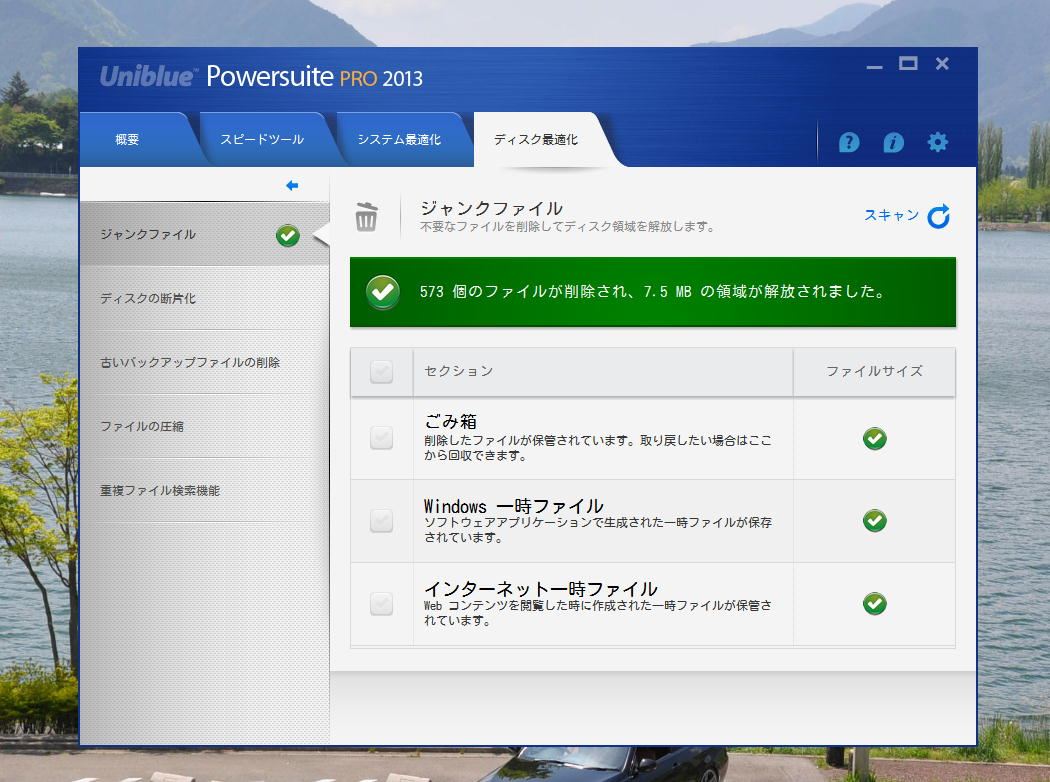Select ジャンクファイル in the sidebar

204,234
